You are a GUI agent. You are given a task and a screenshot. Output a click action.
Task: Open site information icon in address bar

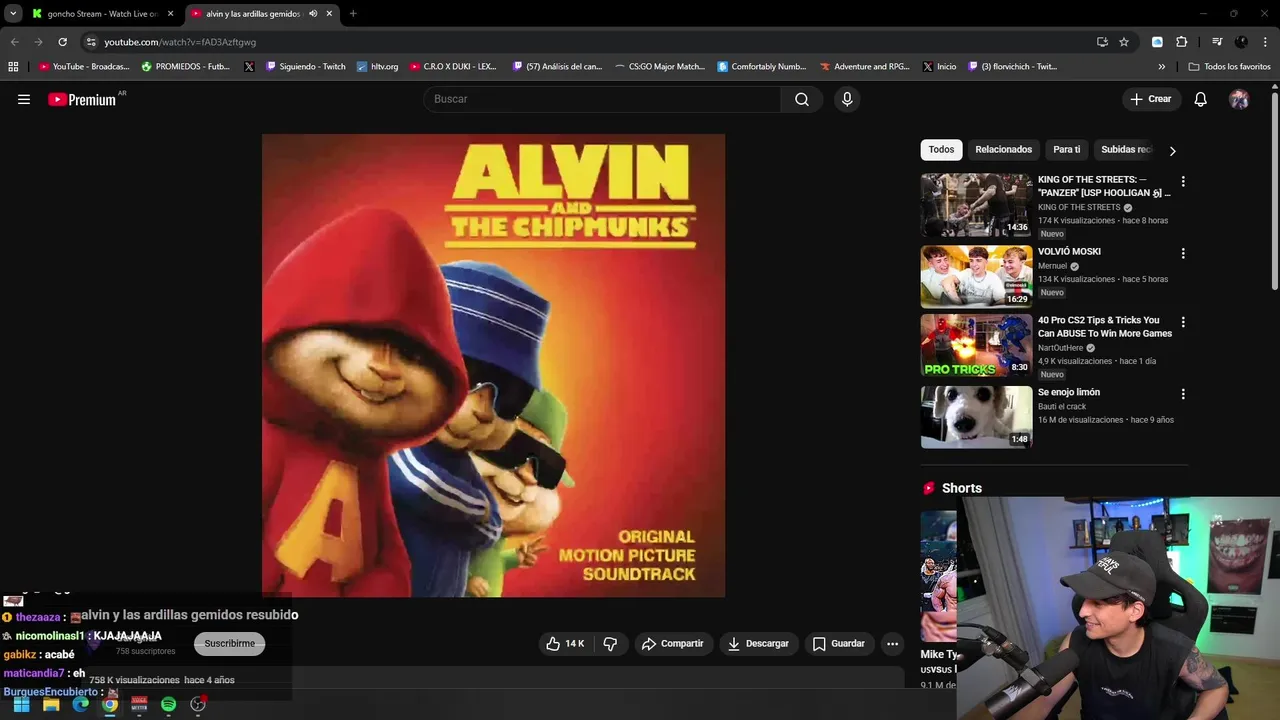[x=91, y=42]
